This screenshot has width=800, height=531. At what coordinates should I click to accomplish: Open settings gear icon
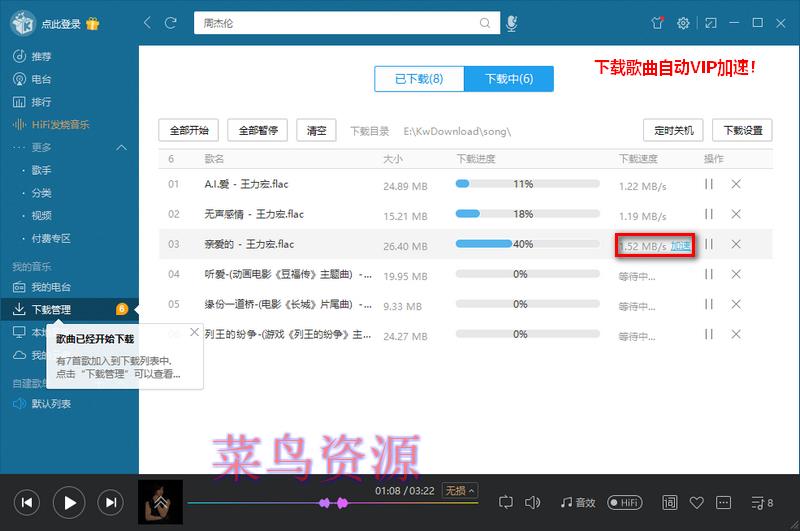coord(683,23)
